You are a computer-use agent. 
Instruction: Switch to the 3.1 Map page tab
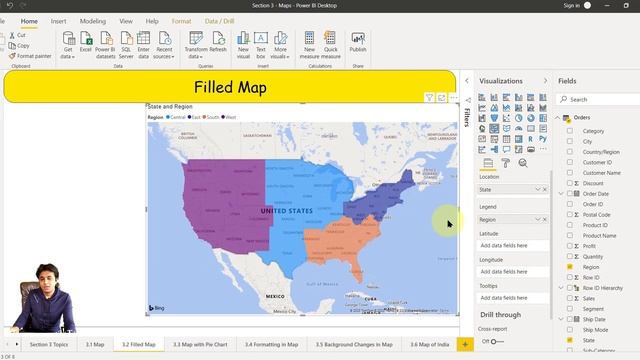95,344
